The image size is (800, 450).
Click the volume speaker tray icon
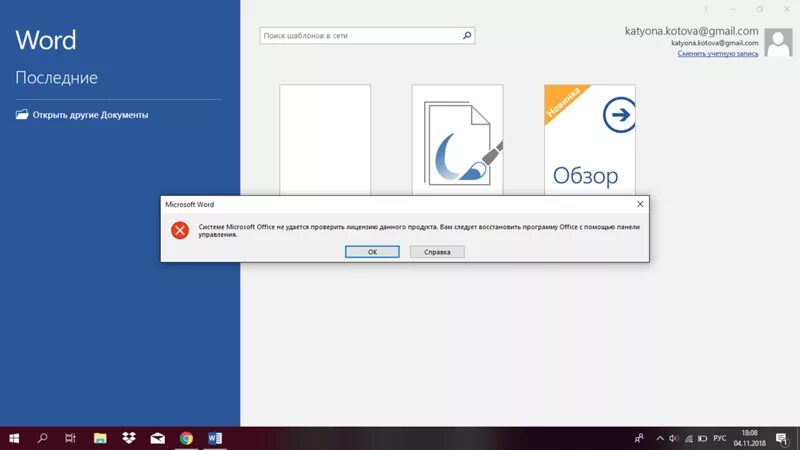tap(673, 438)
